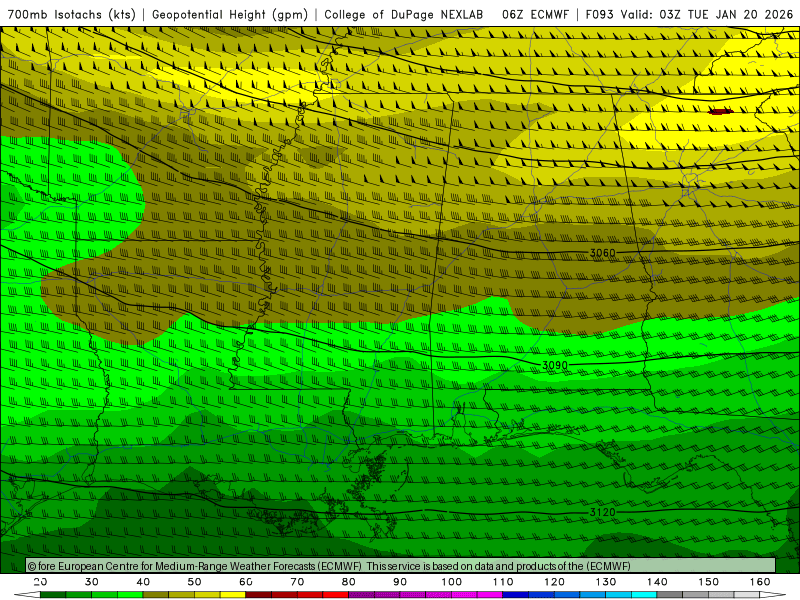Click the color bar label '30'
Screen dimensions: 800x600
point(92,582)
